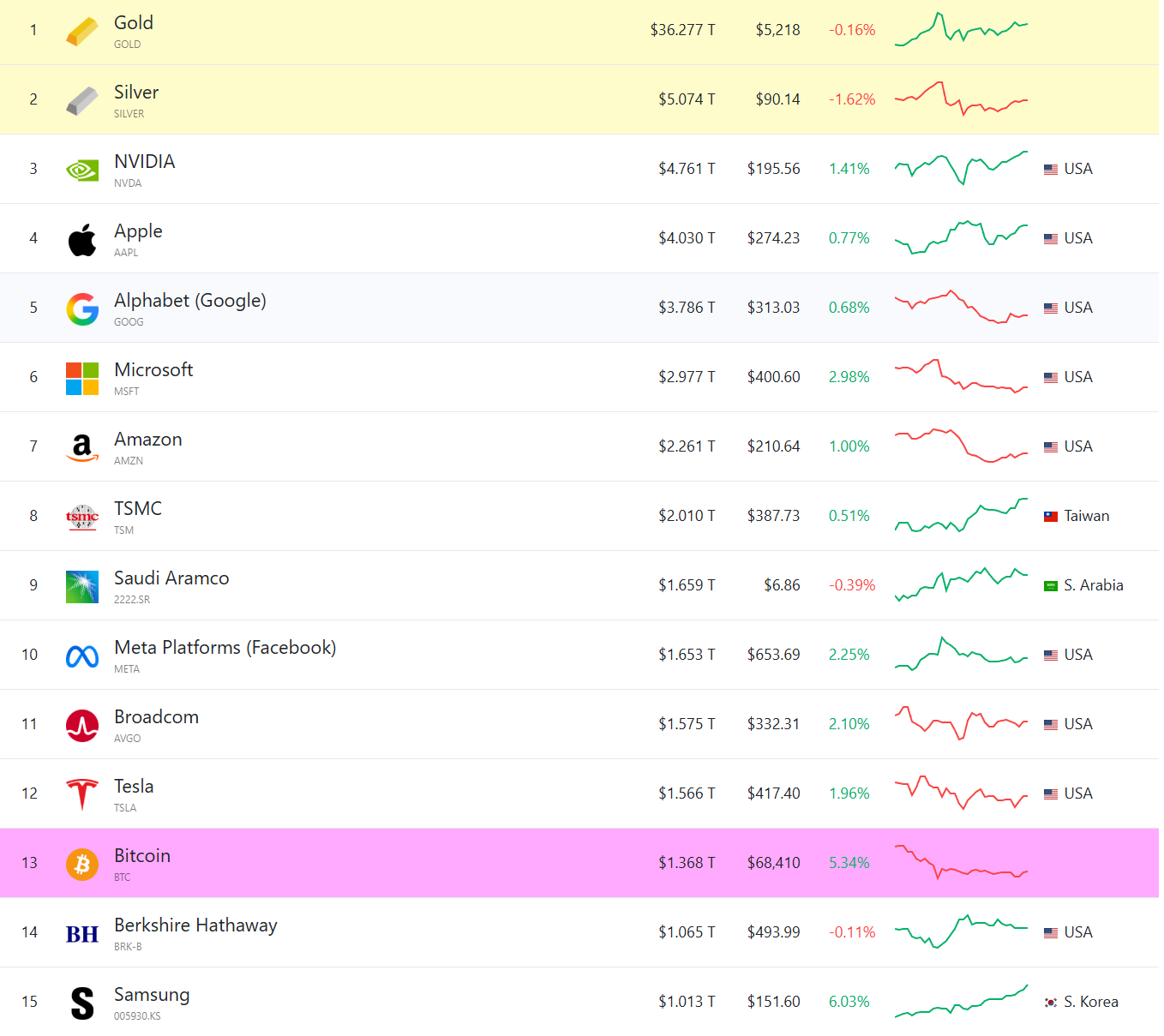Click the Bitcoin orange coin icon
The image size is (1164, 1036).
tap(82, 864)
